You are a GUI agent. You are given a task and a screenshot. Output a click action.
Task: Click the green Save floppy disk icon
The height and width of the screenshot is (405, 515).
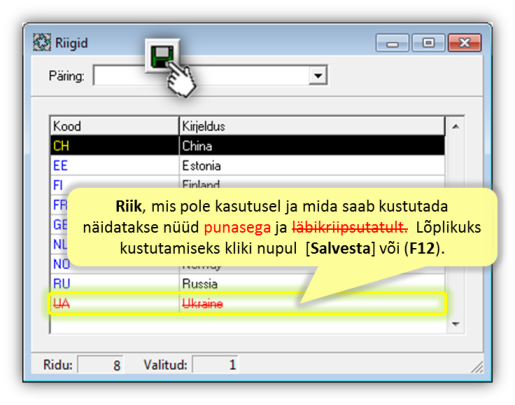coord(162,56)
